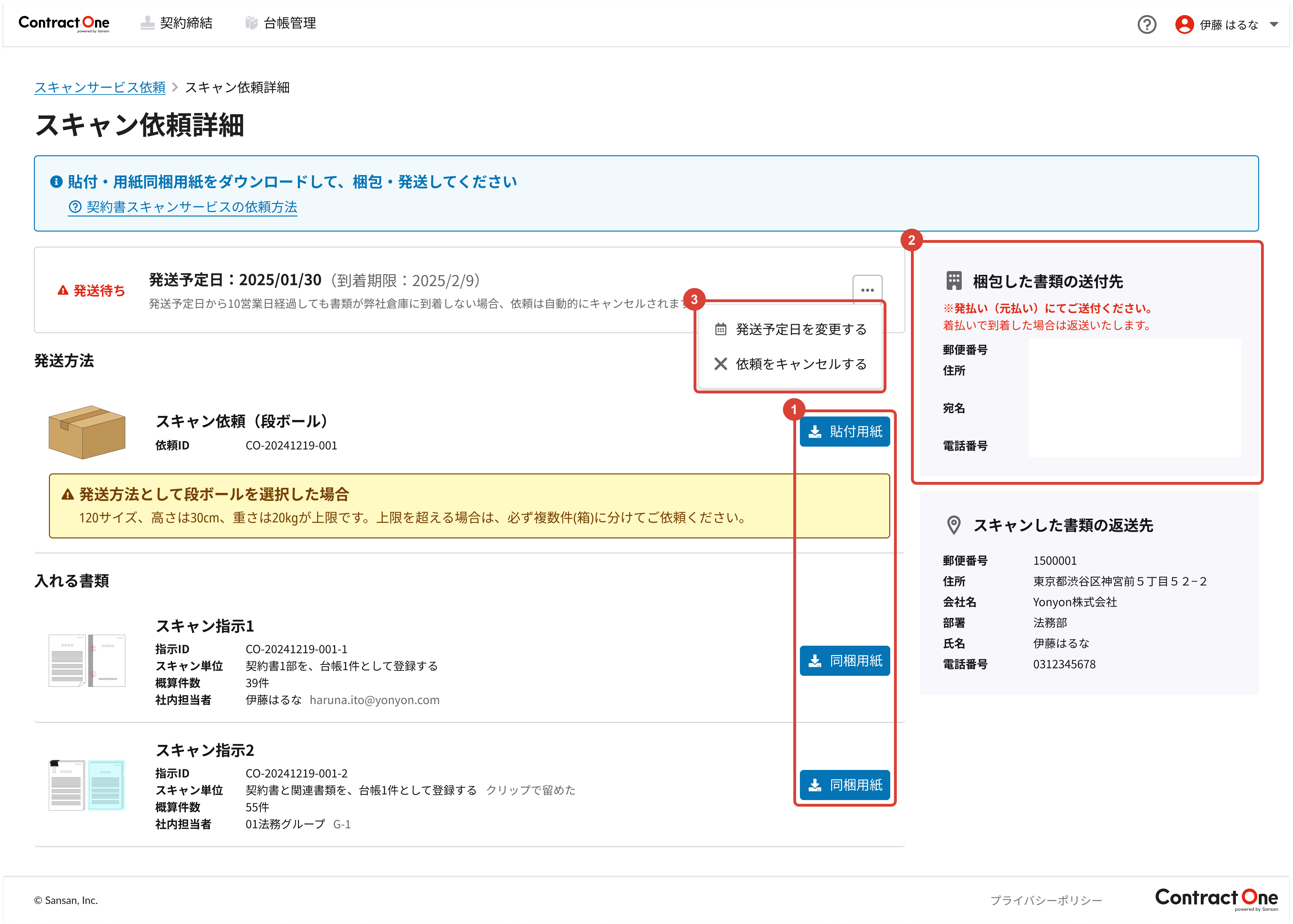Click the スキャン指示2 document thumbnail
1293x924 pixels.
coord(87,785)
